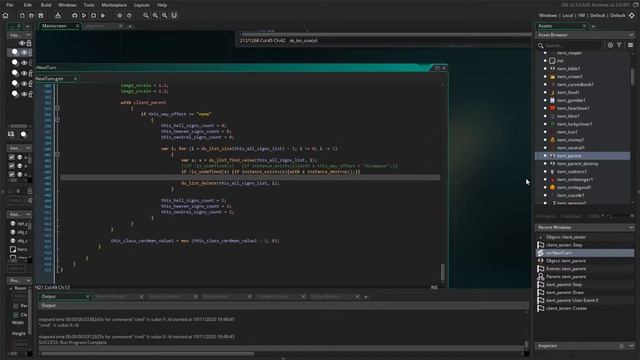Toggle the Per... checkbox in room properties
The image size is (640, 360).
coord(16,306)
